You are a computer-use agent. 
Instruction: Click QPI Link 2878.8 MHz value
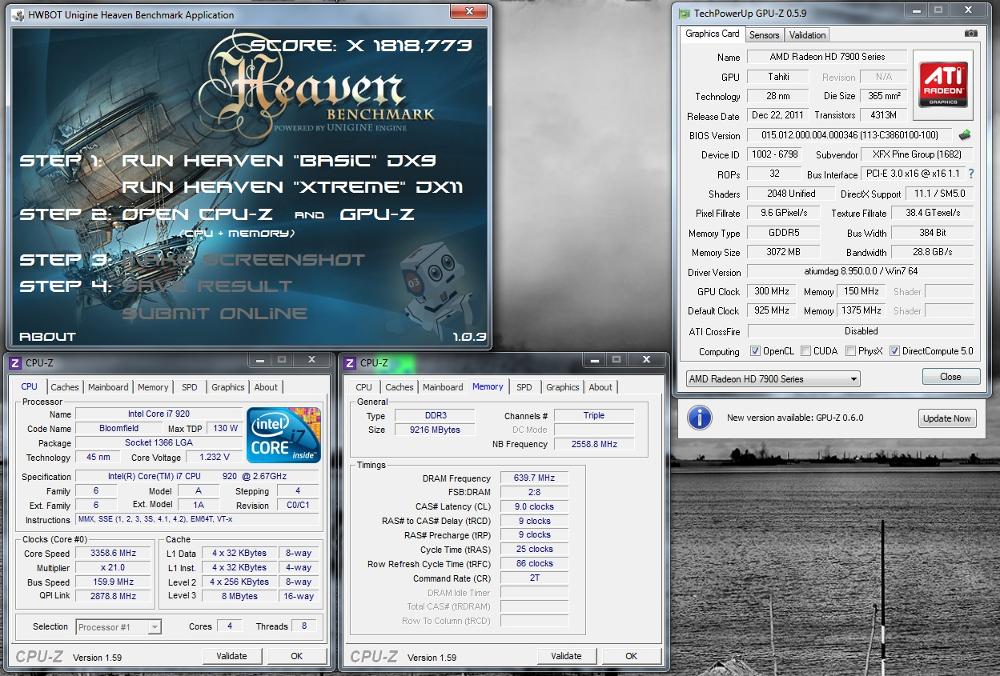click(x=113, y=596)
